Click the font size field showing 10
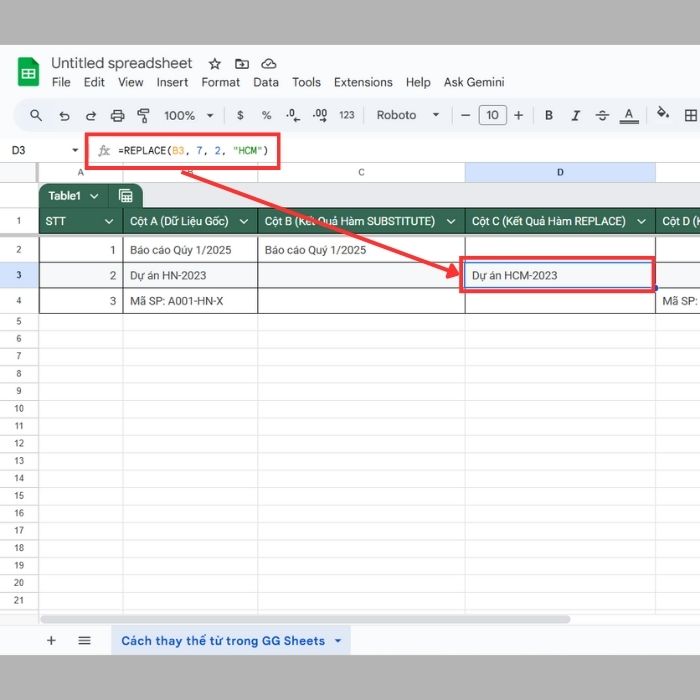Viewport: 700px width, 700px height. (x=492, y=115)
